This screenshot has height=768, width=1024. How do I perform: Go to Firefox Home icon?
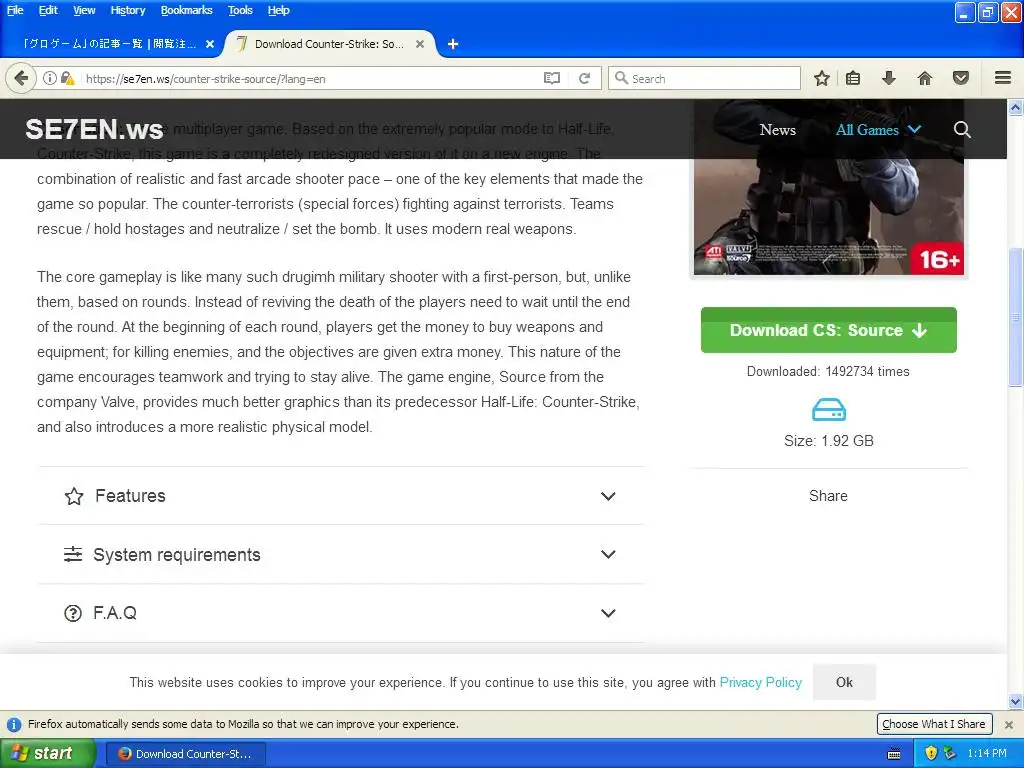[x=925, y=78]
